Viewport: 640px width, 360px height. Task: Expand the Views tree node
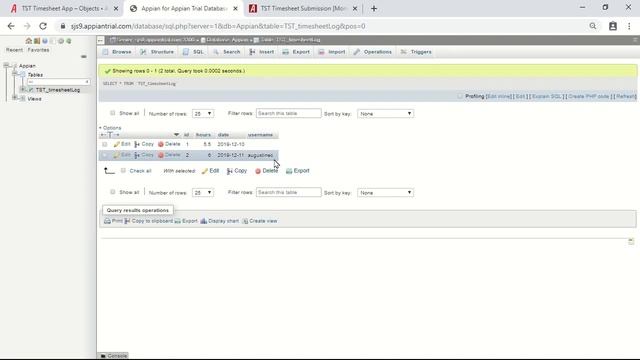[x=15, y=98]
